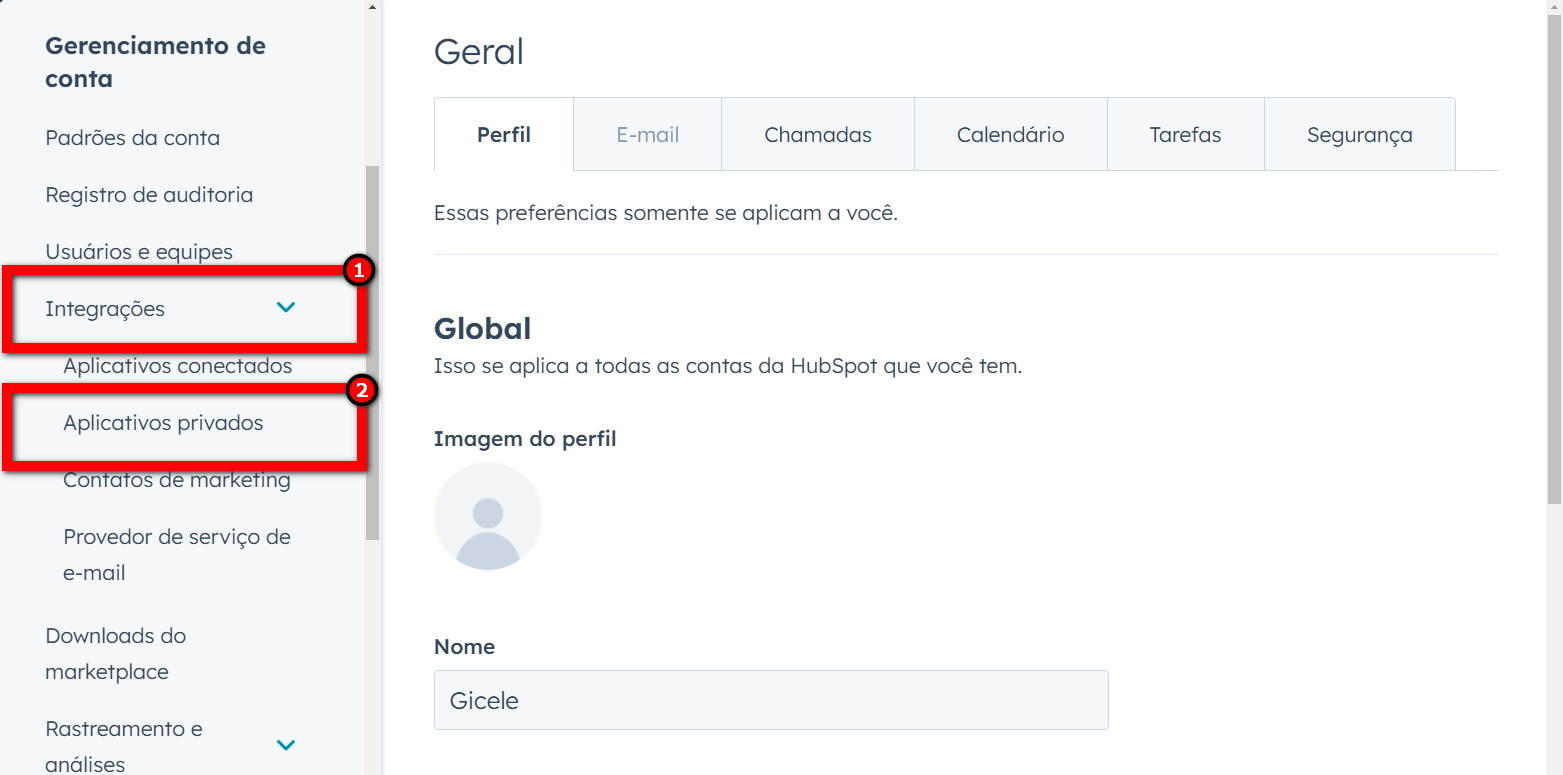Click the E-mail tab
The image size is (1563, 775).
(647, 133)
